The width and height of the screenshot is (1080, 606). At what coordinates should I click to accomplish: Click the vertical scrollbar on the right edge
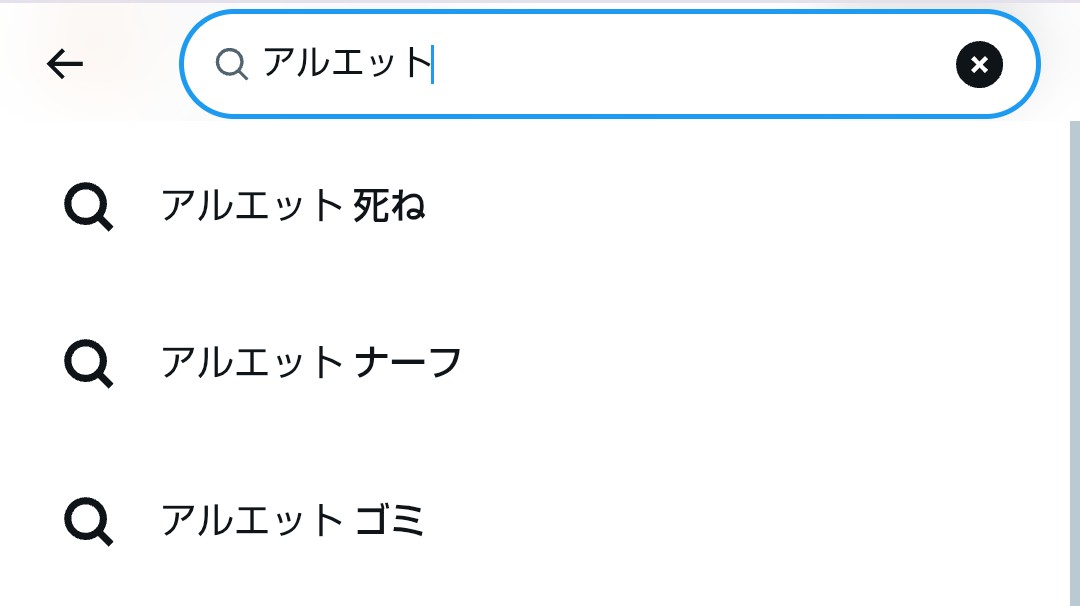click(1074, 364)
